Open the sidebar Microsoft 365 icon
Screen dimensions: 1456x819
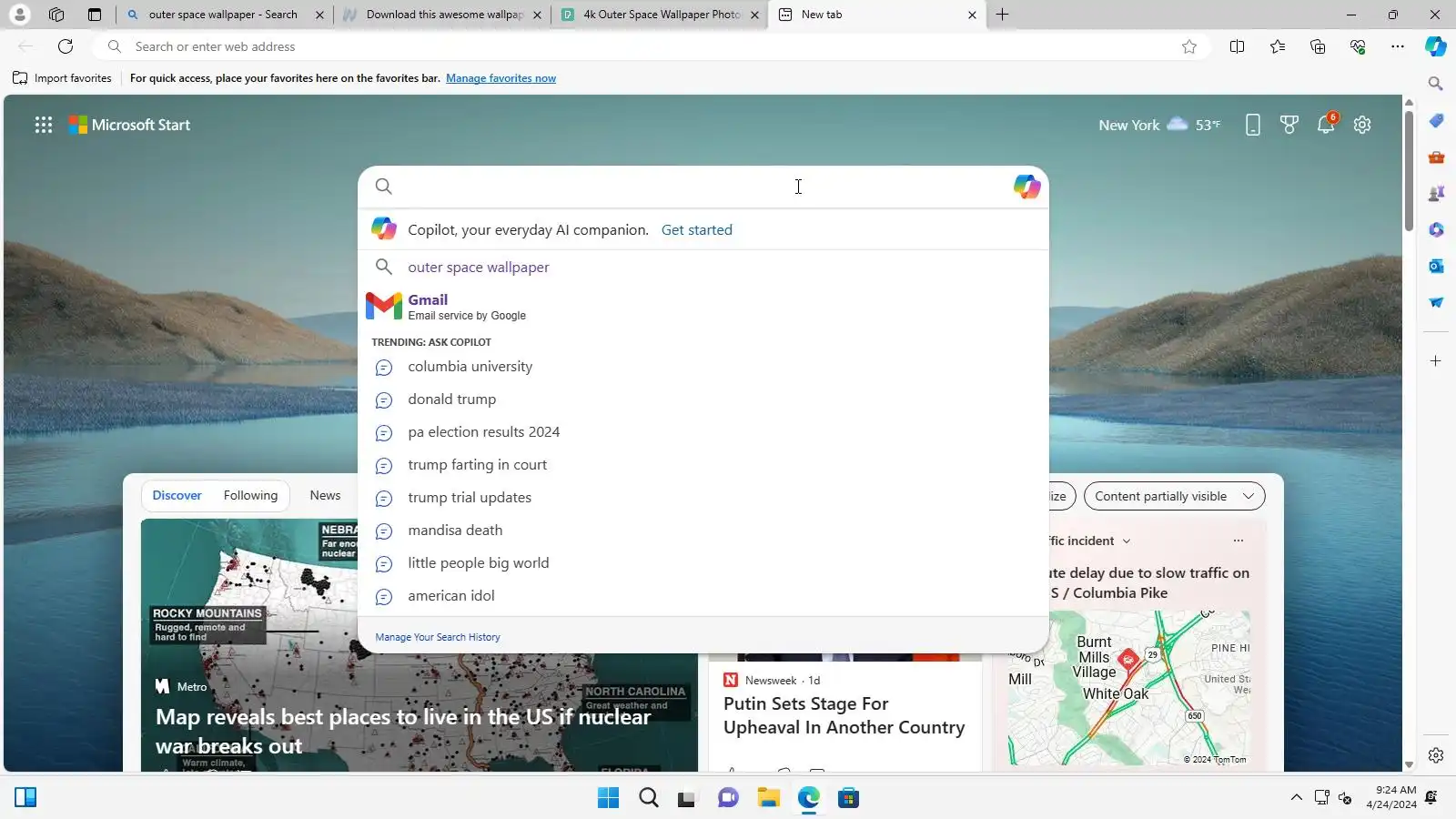[x=1436, y=229]
